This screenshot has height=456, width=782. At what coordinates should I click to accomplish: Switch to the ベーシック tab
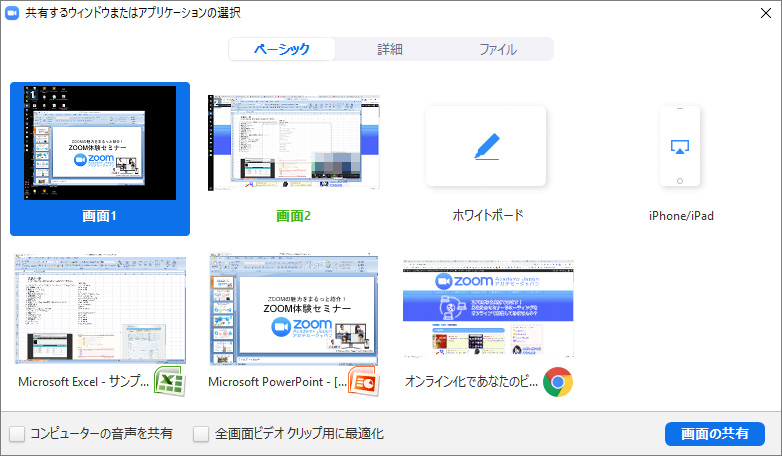[x=281, y=49]
